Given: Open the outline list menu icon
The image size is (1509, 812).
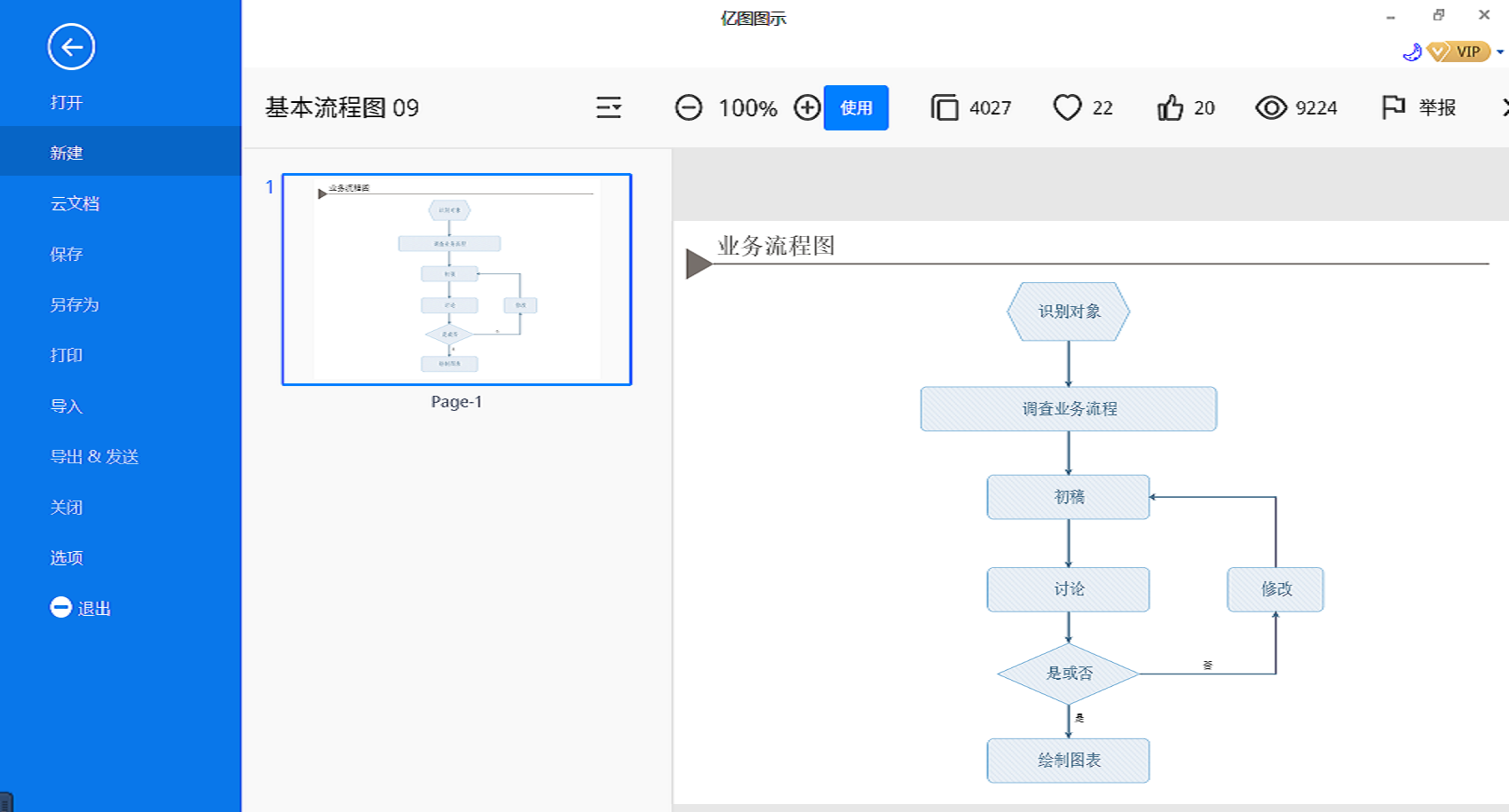Looking at the screenshot, I should coord(609,107).
